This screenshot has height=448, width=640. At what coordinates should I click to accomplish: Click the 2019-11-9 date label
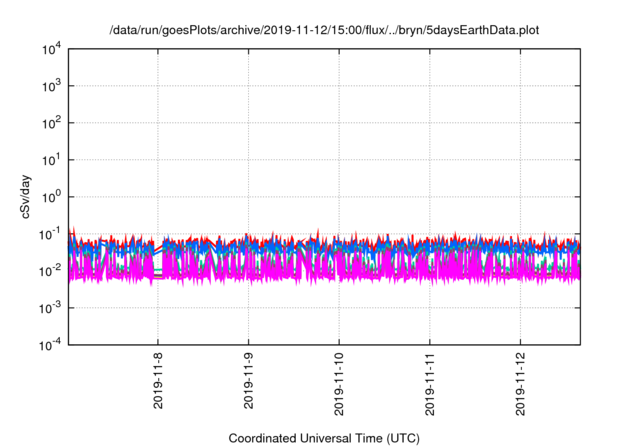248,381
